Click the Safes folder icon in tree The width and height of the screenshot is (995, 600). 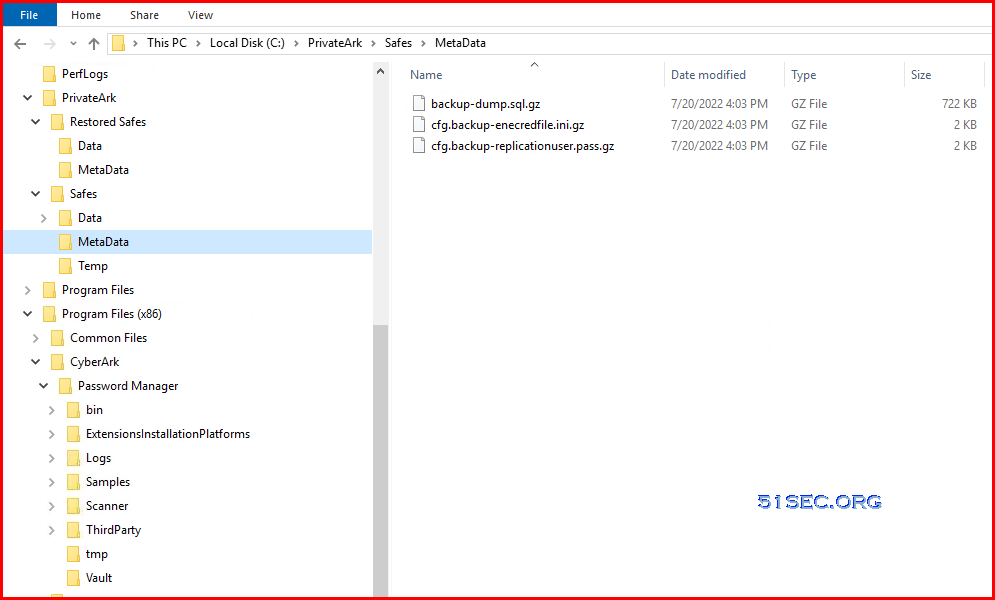pyautogui.click(x=57, y=194)
